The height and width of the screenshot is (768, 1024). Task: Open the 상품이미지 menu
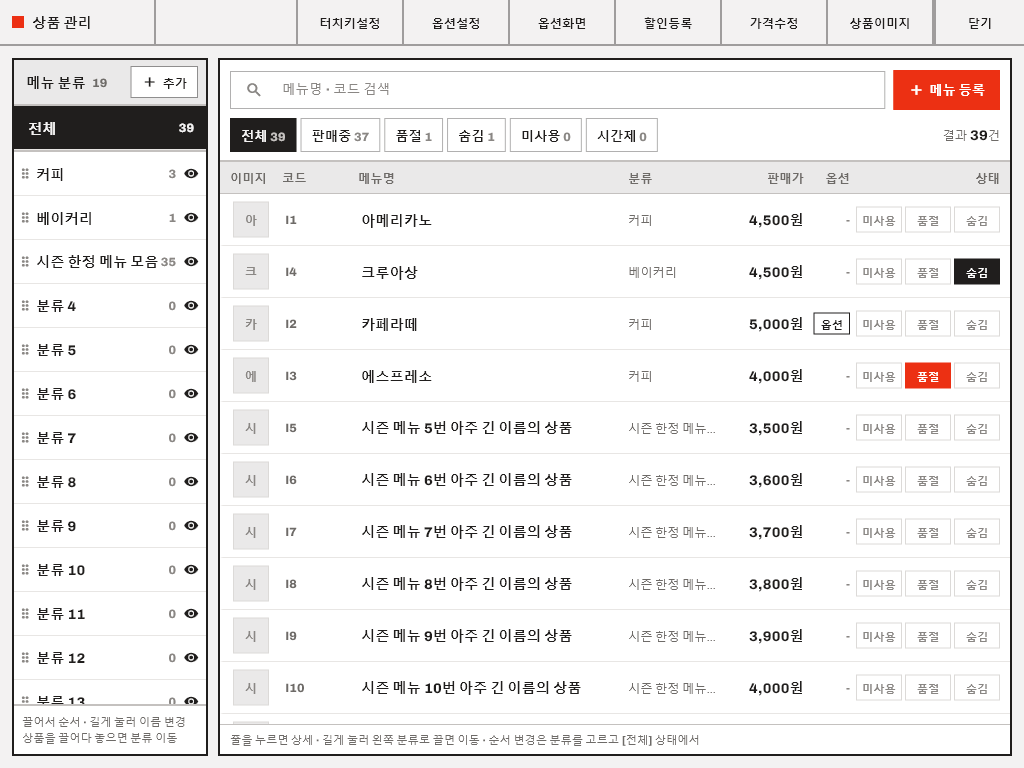click(880, 23)
